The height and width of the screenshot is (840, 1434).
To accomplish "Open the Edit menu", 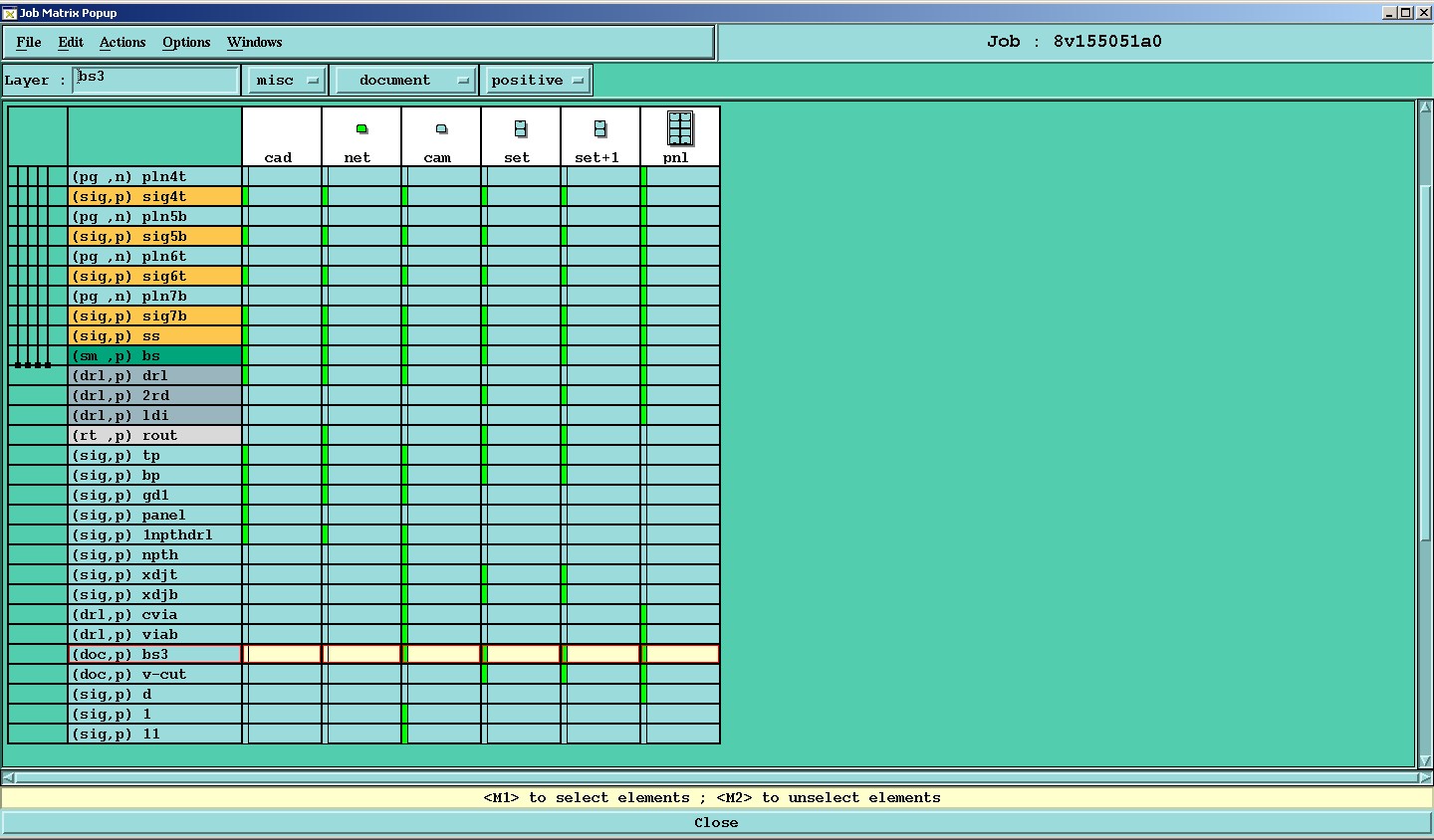I will point(71,42).
